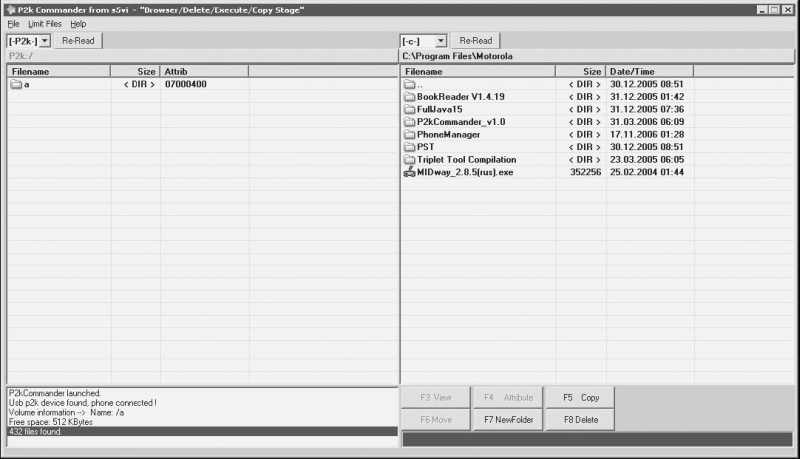800x459 pixels.
Task: Click Re-Read button for C drive panel
Action: click(x=476, y=41)
